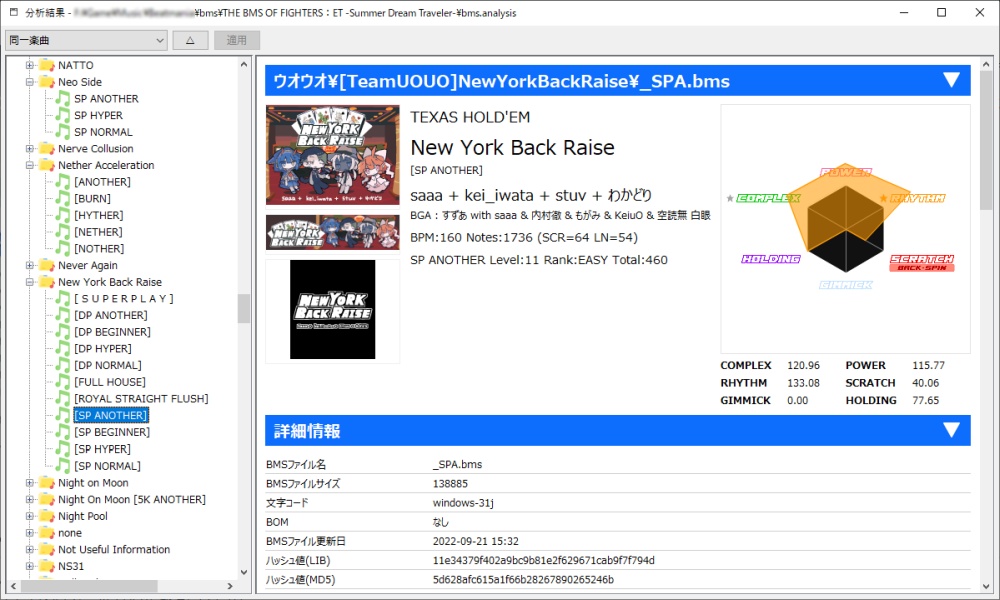Click the folder icon of Night Pool
Screen dimensions: 1000x600
click(47, 516)
